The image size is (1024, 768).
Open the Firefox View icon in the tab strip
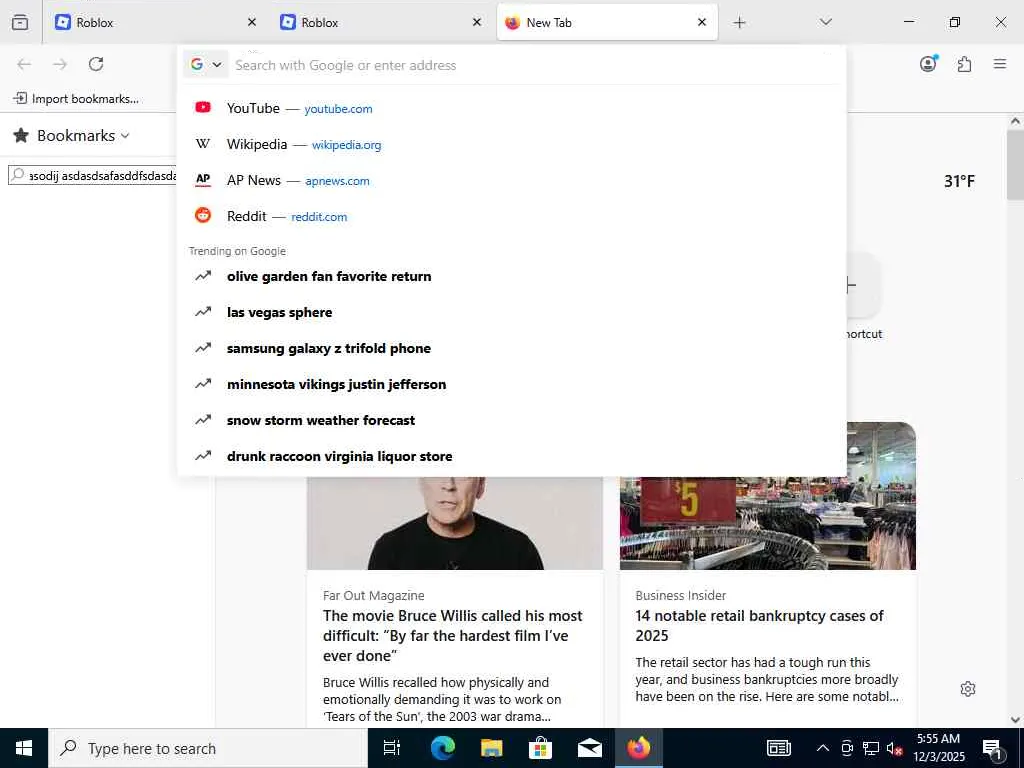click(20, 22)
